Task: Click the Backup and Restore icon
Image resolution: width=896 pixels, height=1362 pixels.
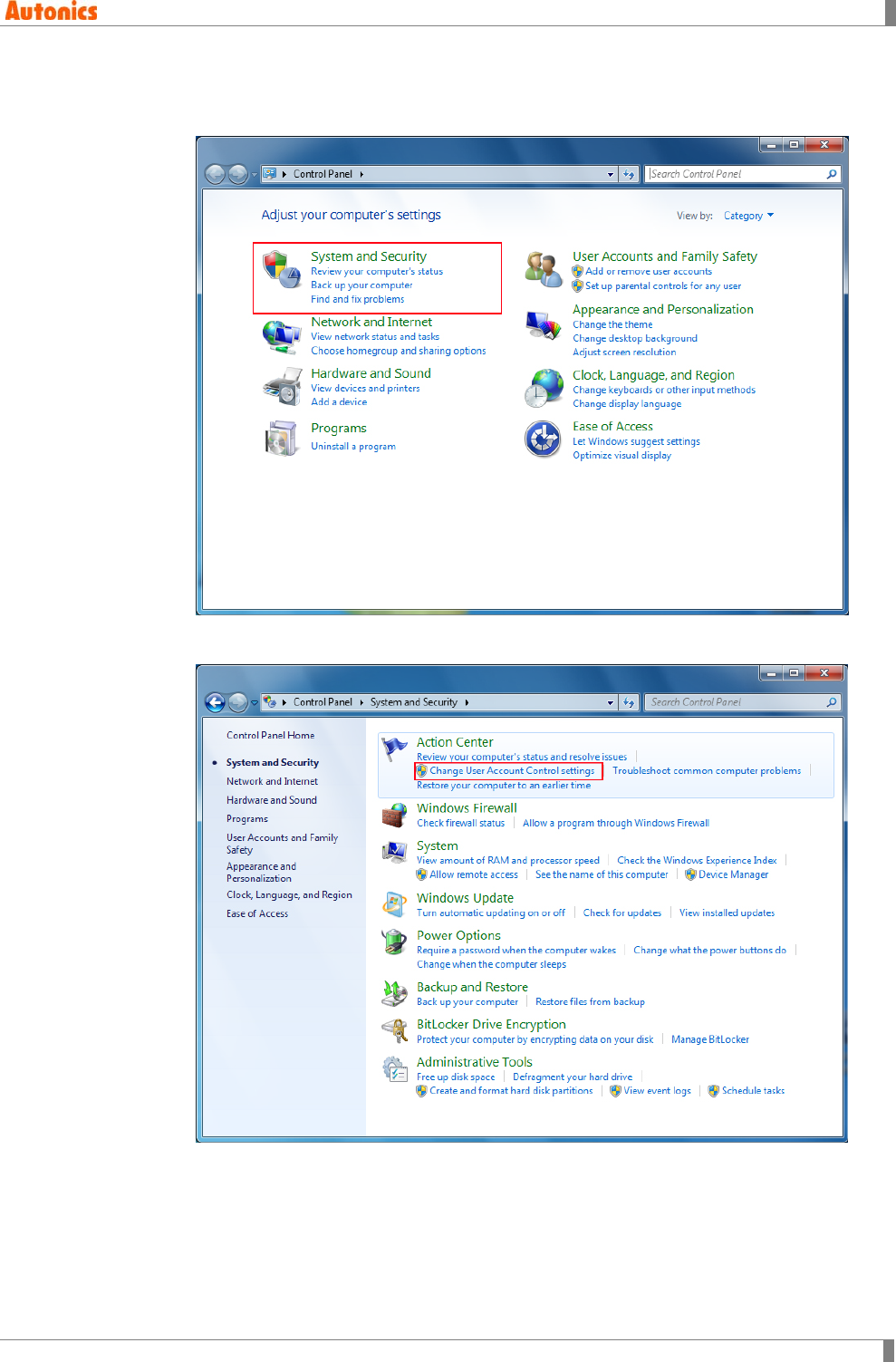Action: point(394,993)
